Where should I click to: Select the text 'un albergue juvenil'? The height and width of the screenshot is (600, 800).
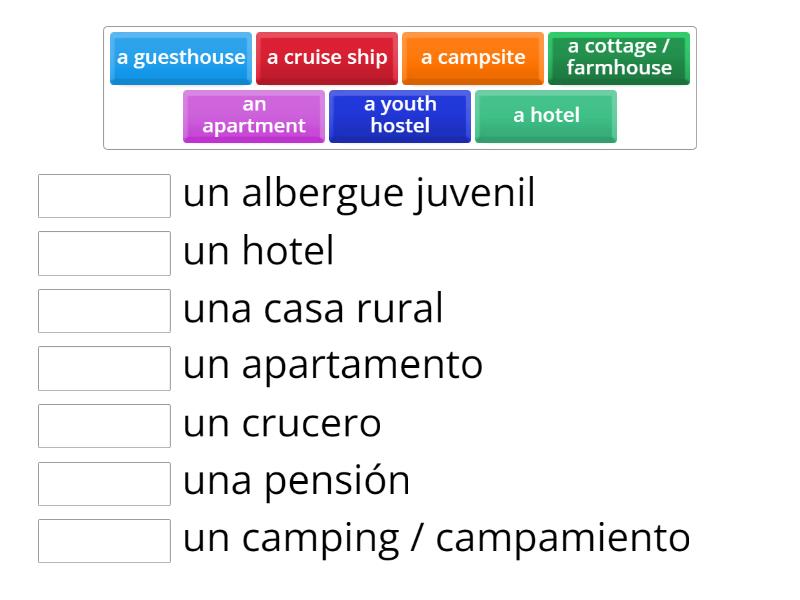(x=361, y=193)
